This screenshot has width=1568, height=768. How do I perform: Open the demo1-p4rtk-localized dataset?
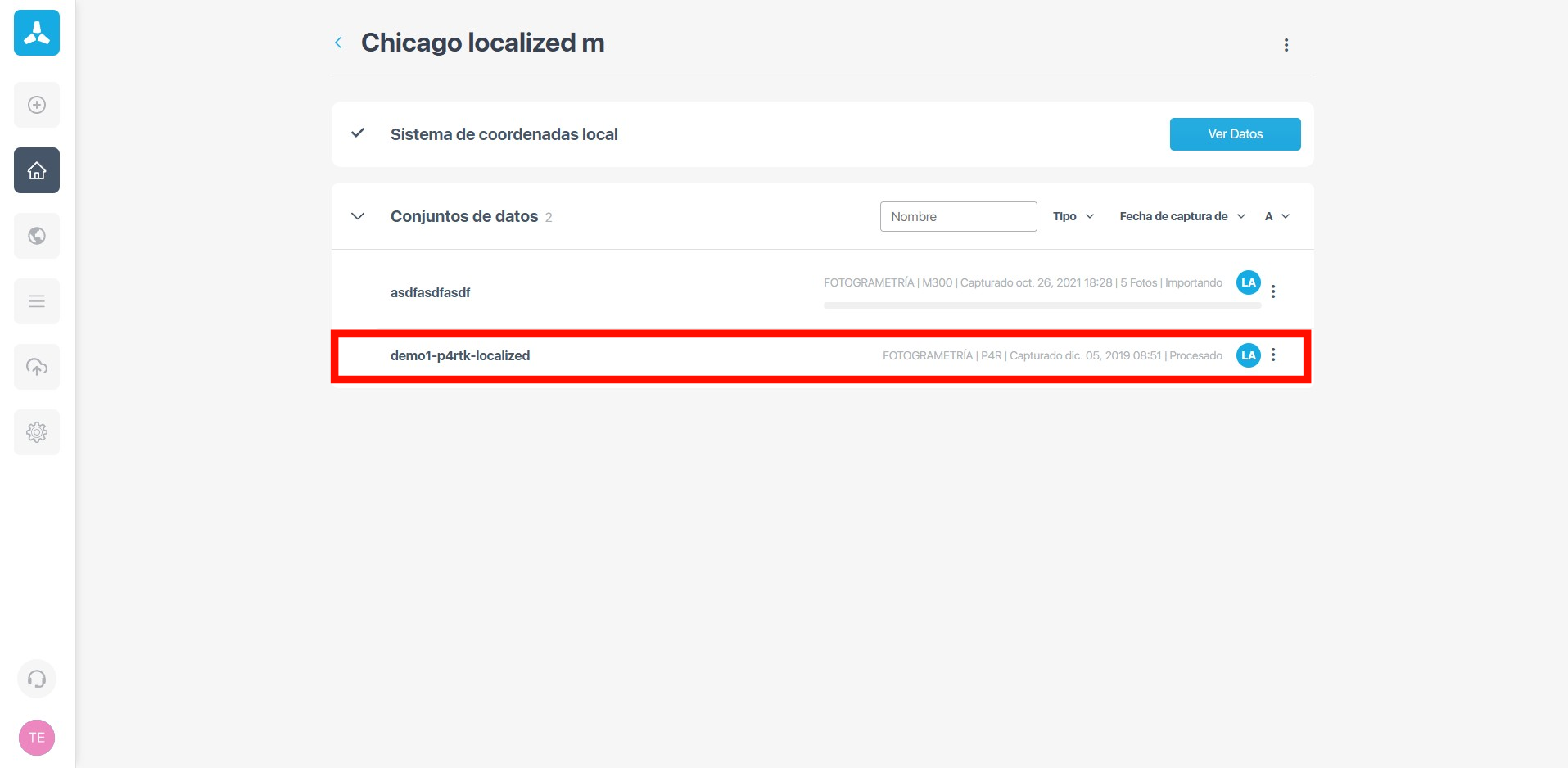point(460,355)
